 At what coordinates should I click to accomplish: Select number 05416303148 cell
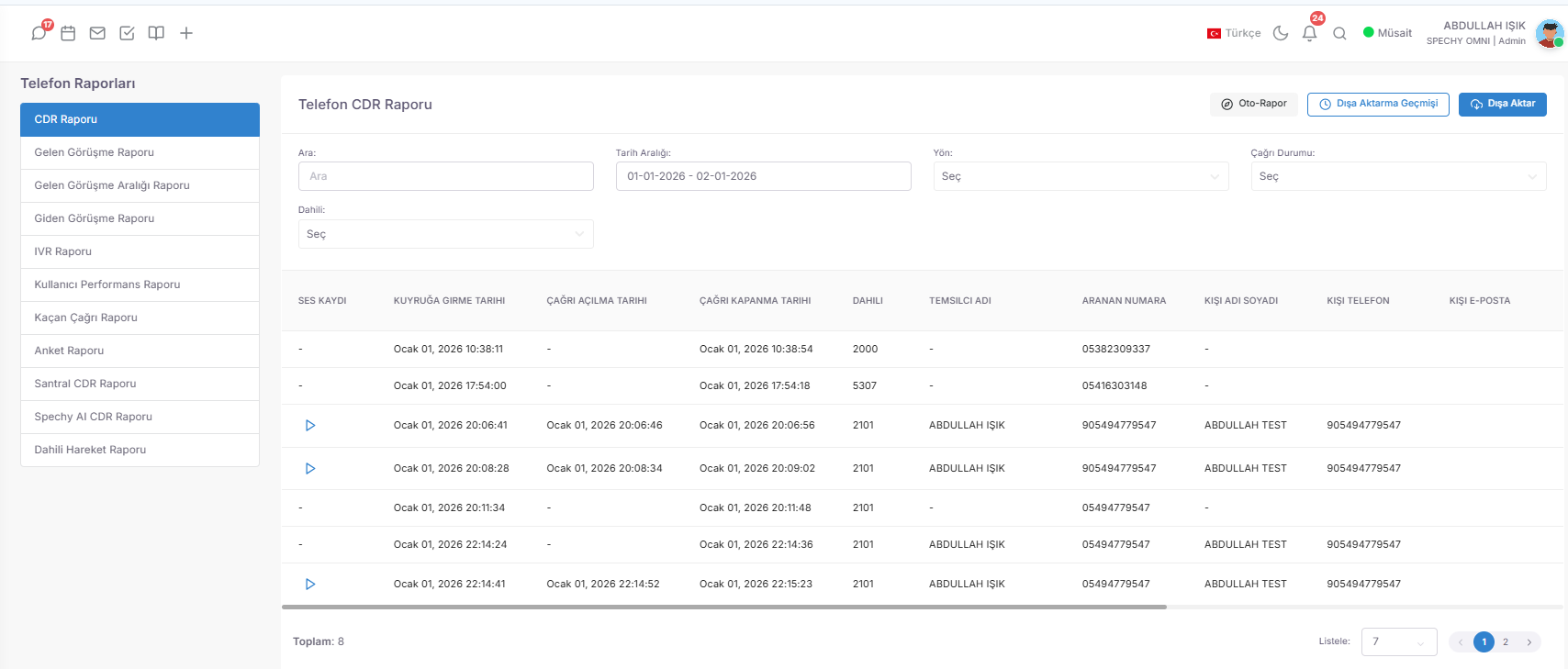tap(1114, 385)
